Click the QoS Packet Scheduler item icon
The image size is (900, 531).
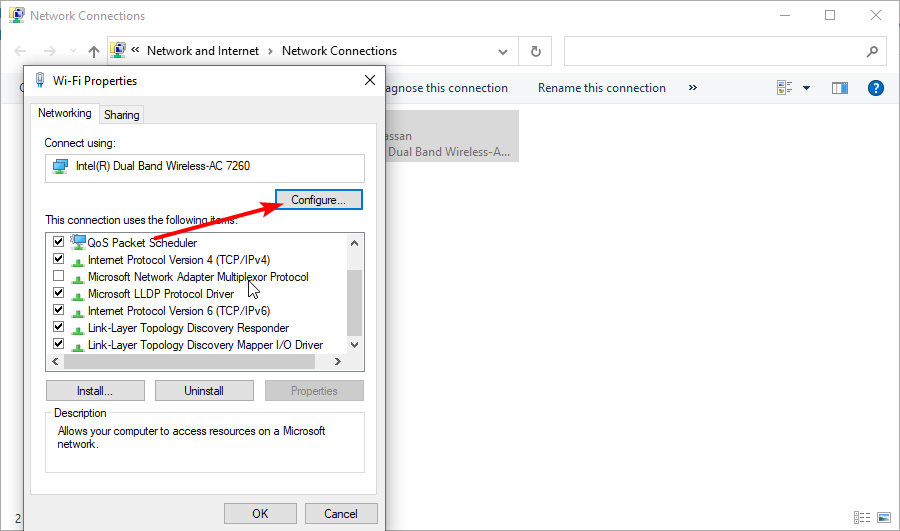tap(77, 242)
